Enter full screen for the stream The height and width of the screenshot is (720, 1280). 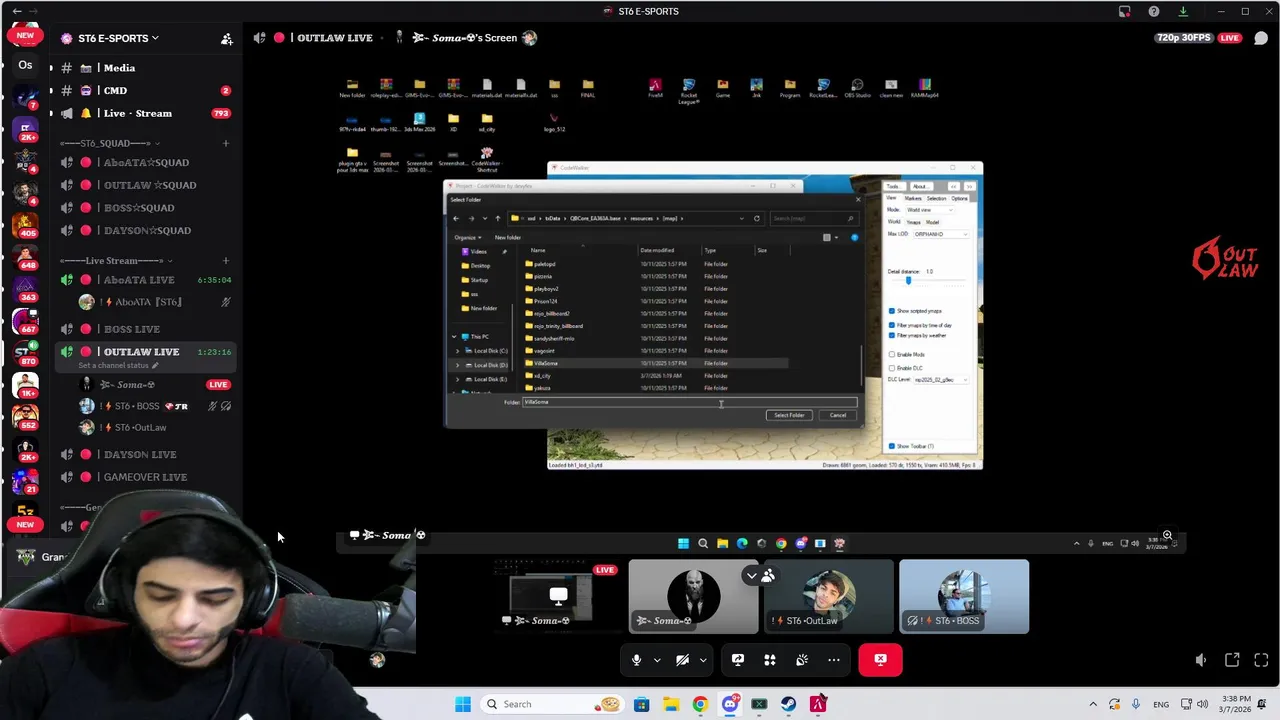[1261, 660]
